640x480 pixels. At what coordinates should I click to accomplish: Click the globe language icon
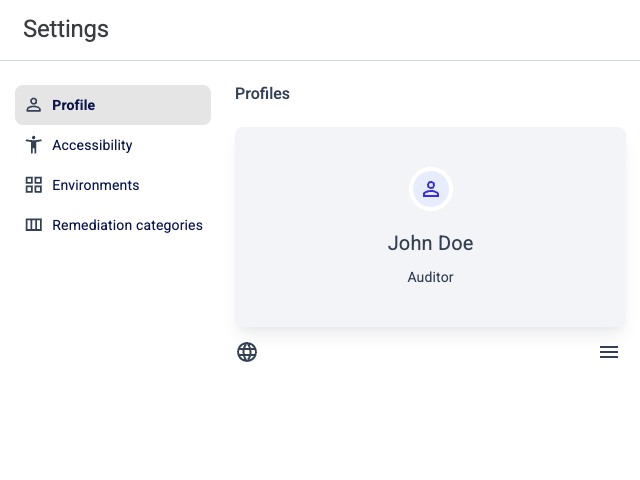[x=247, y=352]
